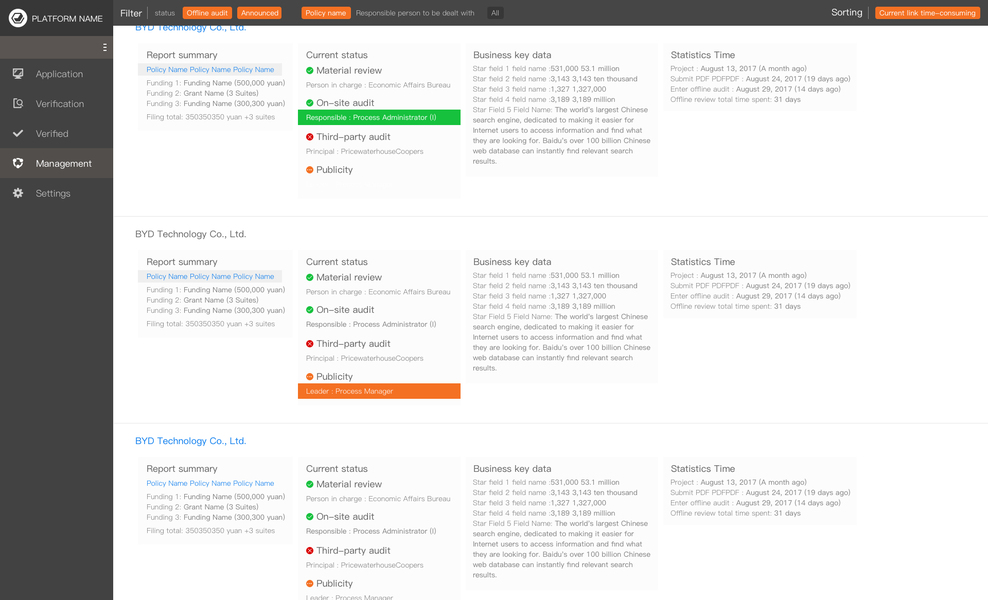Click the red Third-party audit status icon in the first card
The height and width of the screenshot is (600, 988).
pos(310,137)
